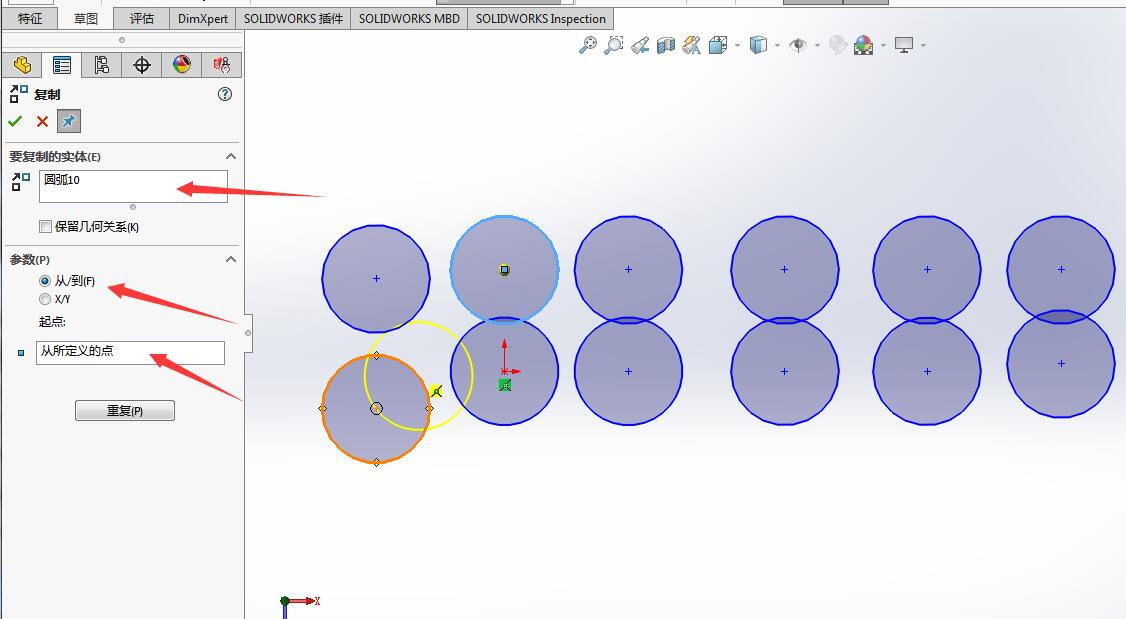Click the sketch origin with red arrows
The image size is (1126, 619).
tap(505, 371)
